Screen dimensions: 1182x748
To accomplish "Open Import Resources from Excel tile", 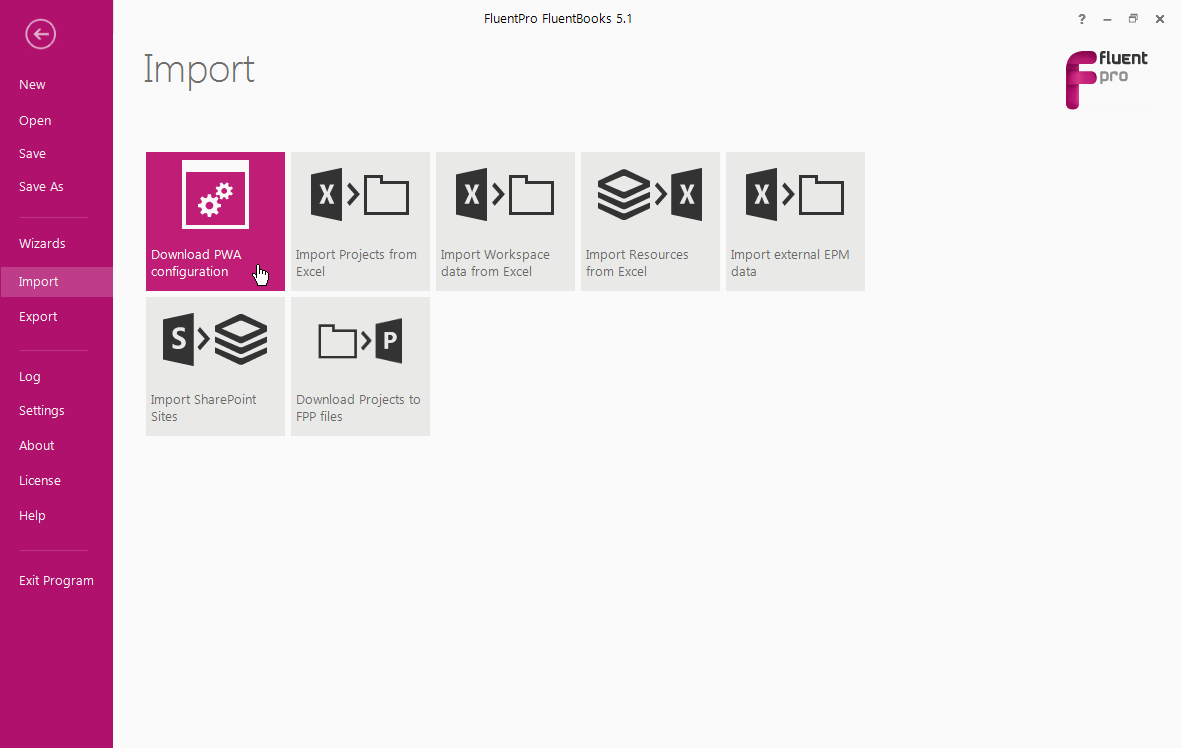I will (x=650, y=221).
